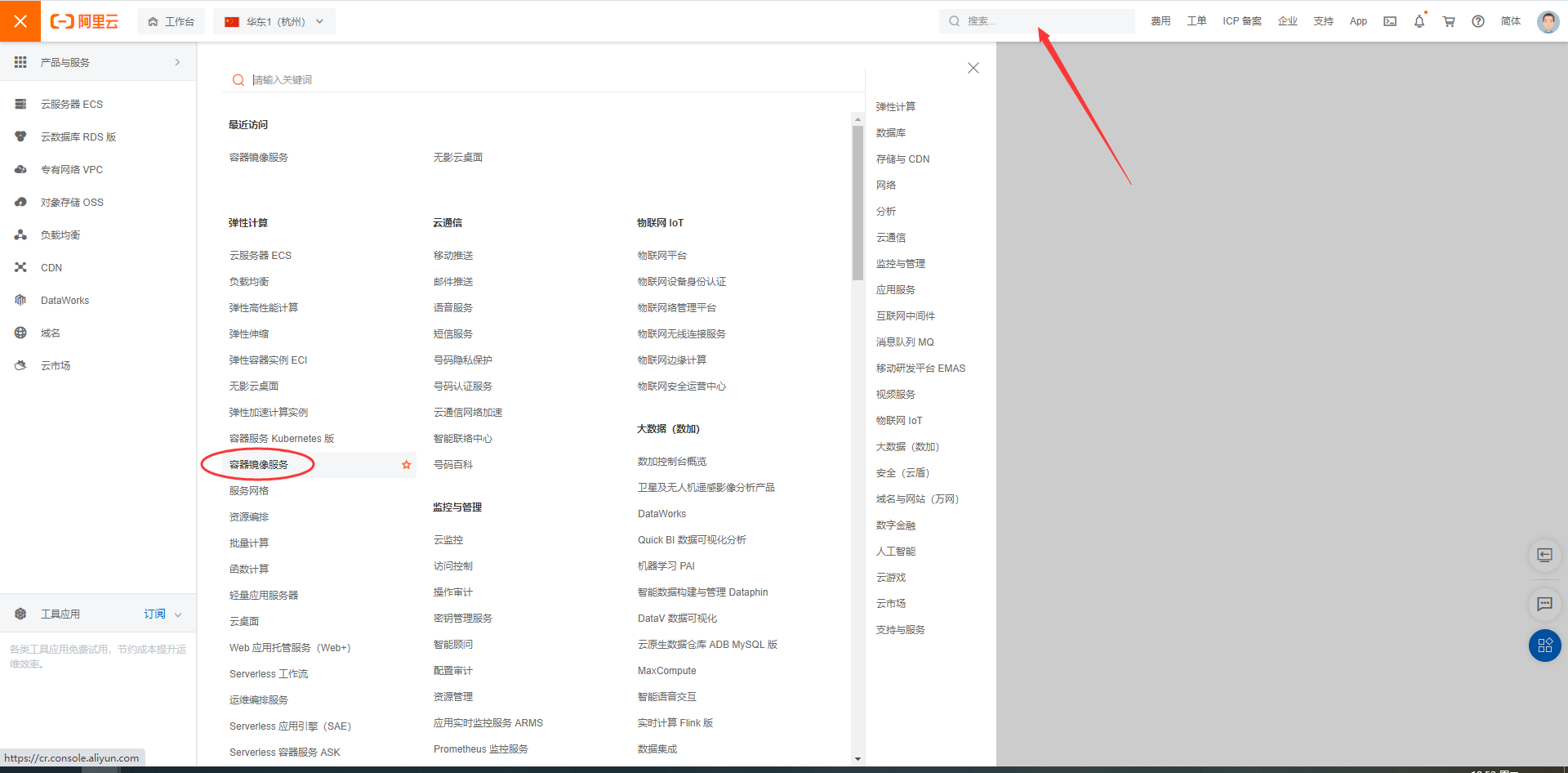Click the CDN sidebar icon
The height and width of the screenshot is (773, 1568).
click(20, 267)
